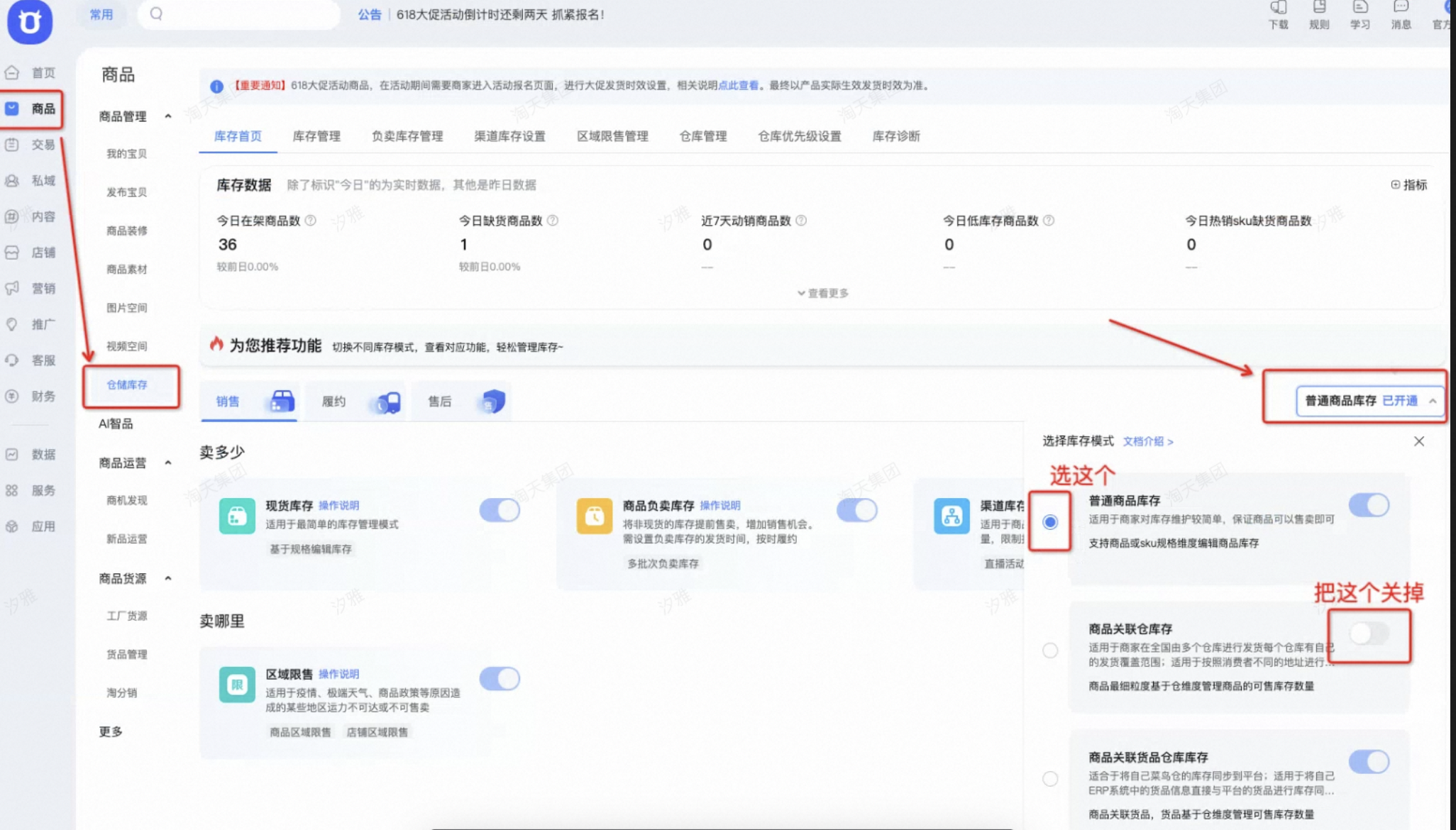Open the 推广 sidebar icon

click(x=12, y=324)
